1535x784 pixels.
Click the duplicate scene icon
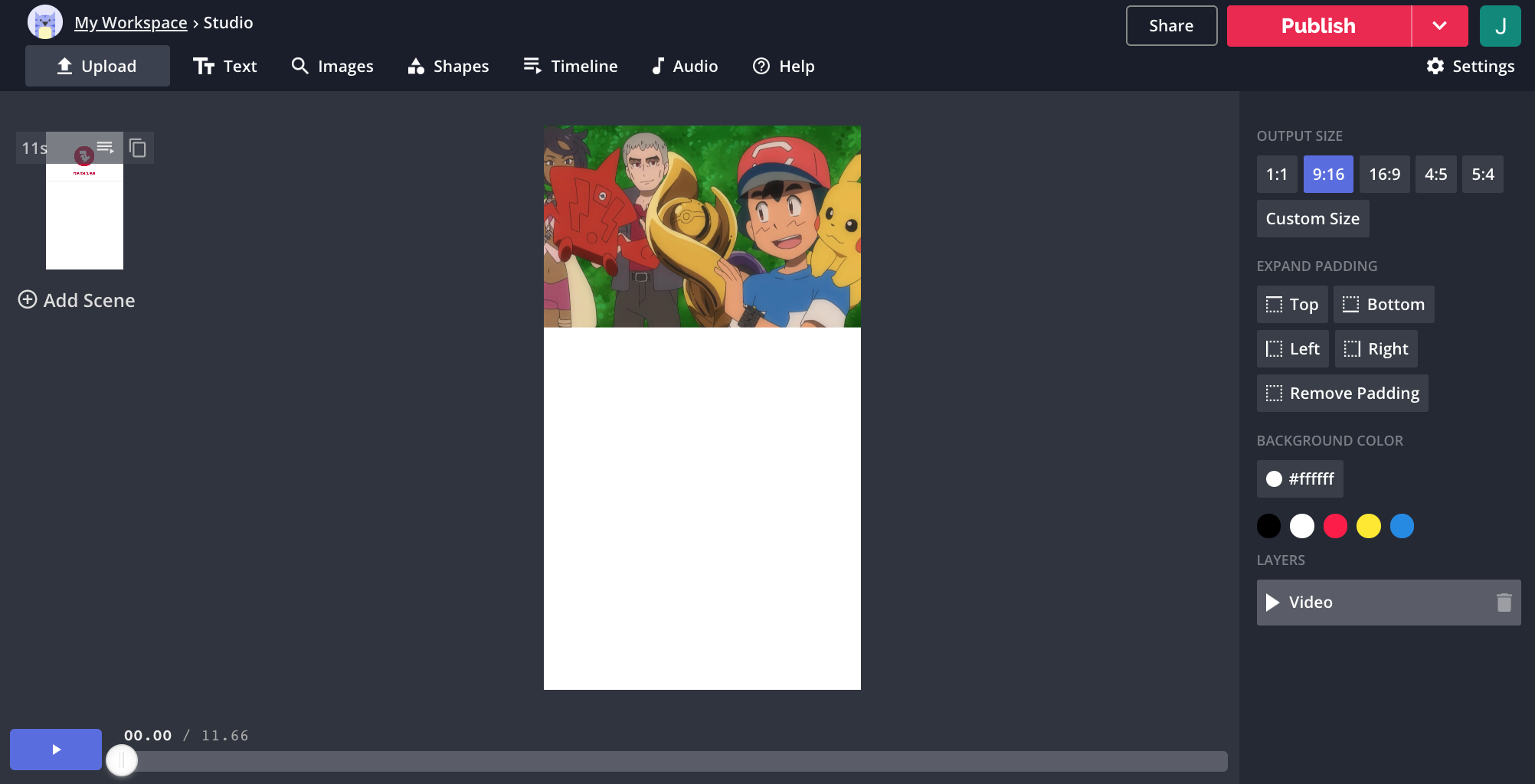138,148
